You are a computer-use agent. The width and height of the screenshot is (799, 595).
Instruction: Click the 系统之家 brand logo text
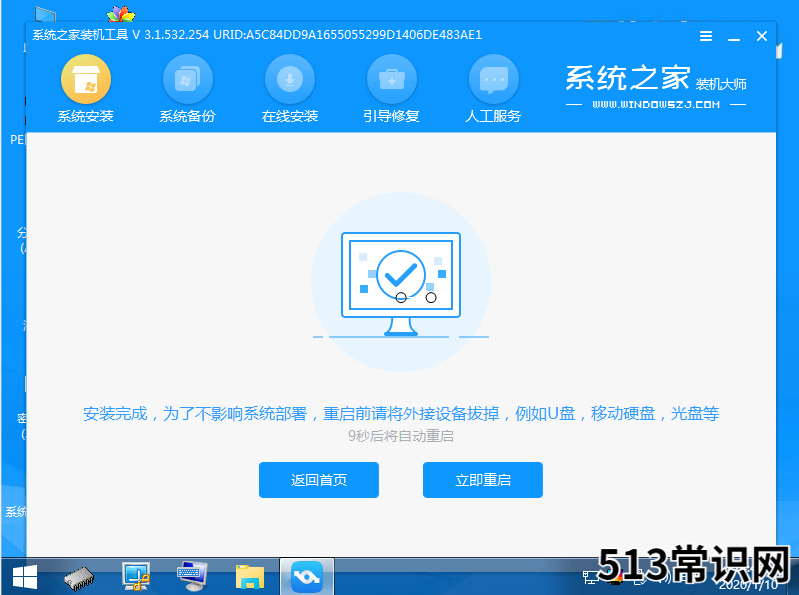pos(628,78)
